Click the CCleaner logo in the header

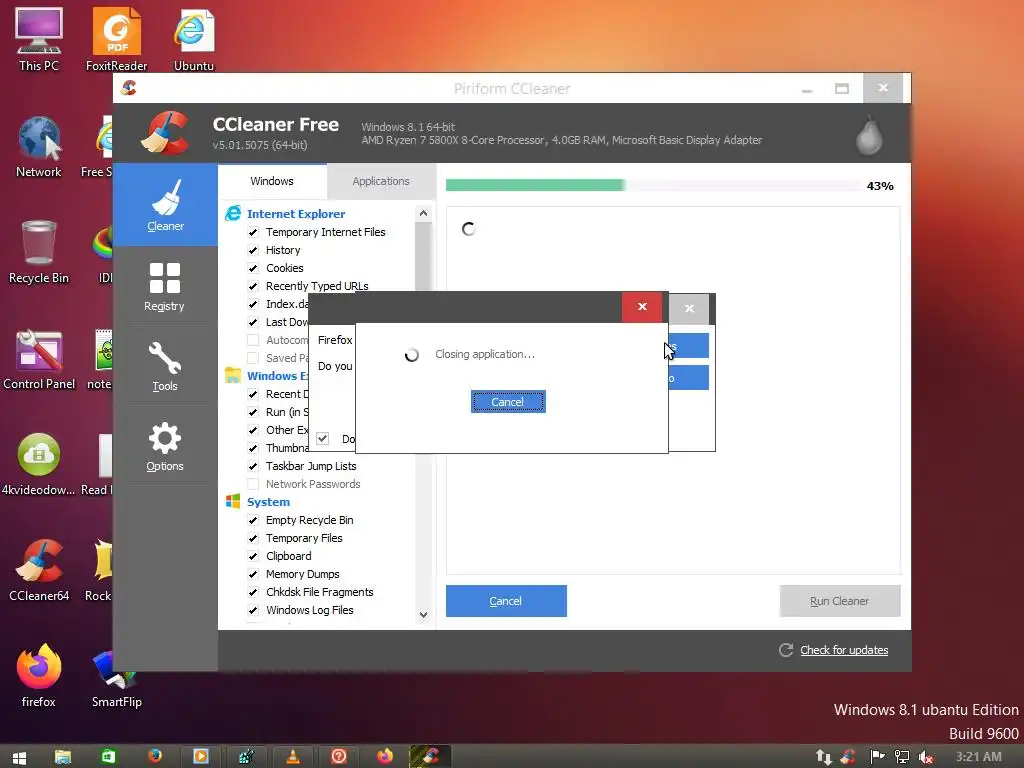click(x=166, y=133)
